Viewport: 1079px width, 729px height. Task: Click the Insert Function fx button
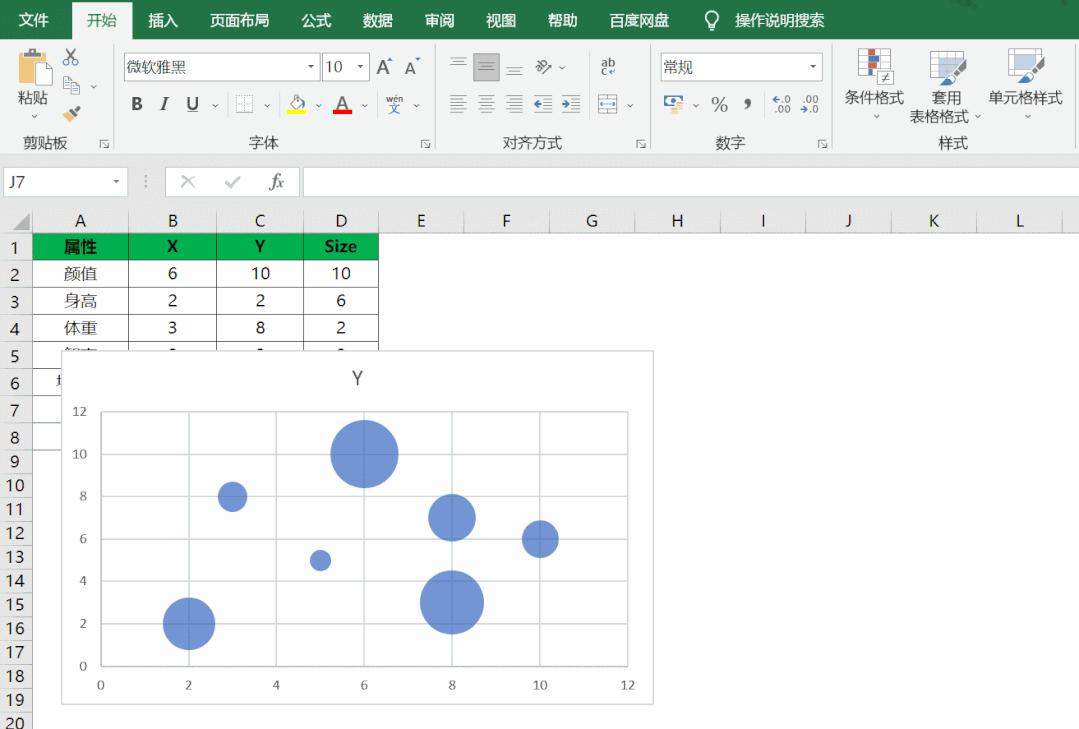276,182
